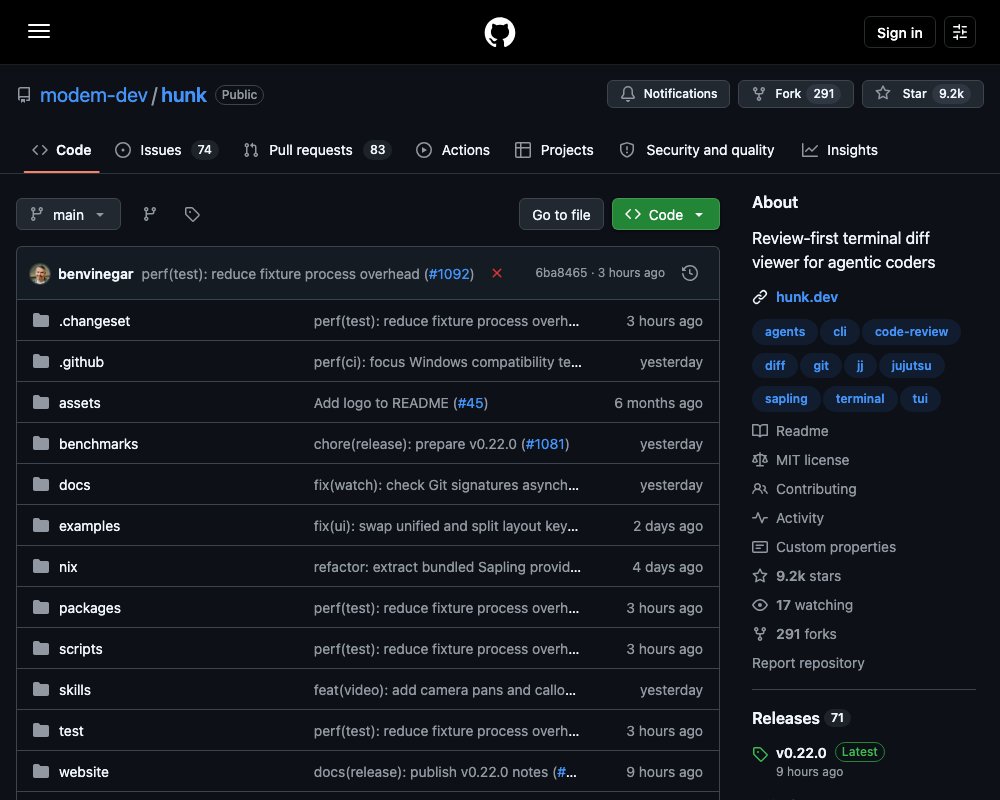
Task: Expand the green Code dropdown
Action: click(665, 214)
